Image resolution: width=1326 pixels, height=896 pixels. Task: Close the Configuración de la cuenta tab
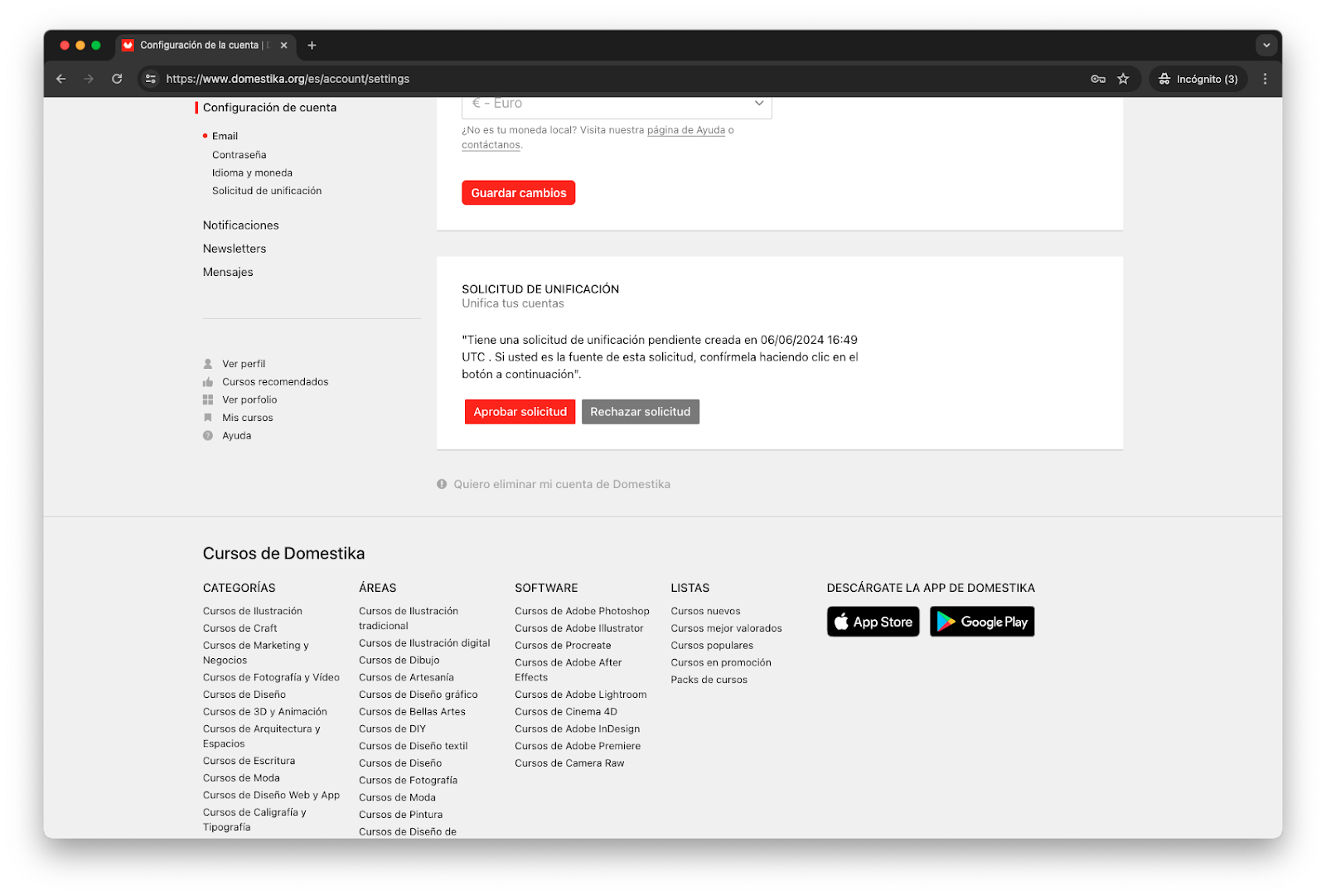284,46
